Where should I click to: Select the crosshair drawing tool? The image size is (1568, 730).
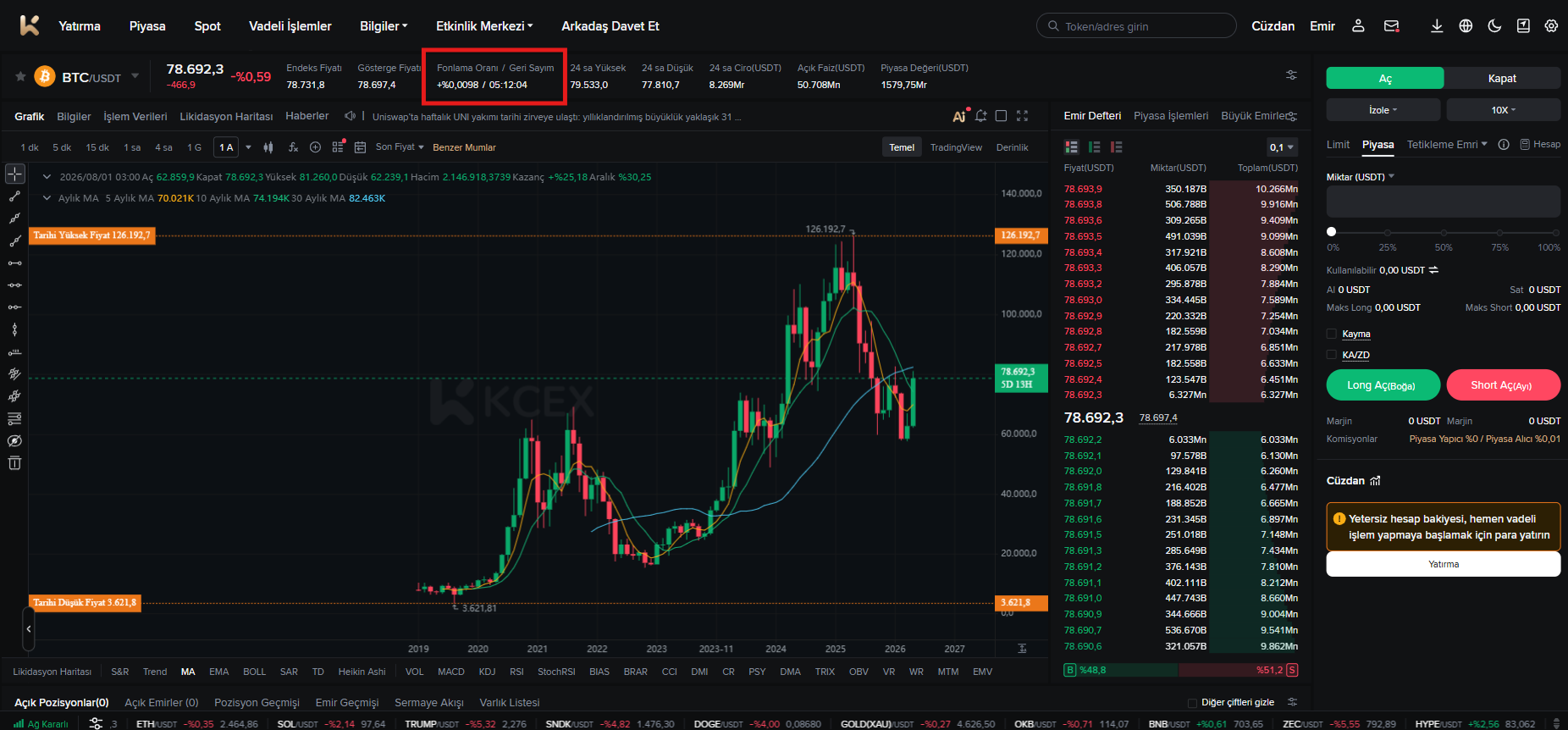[15, 174]
